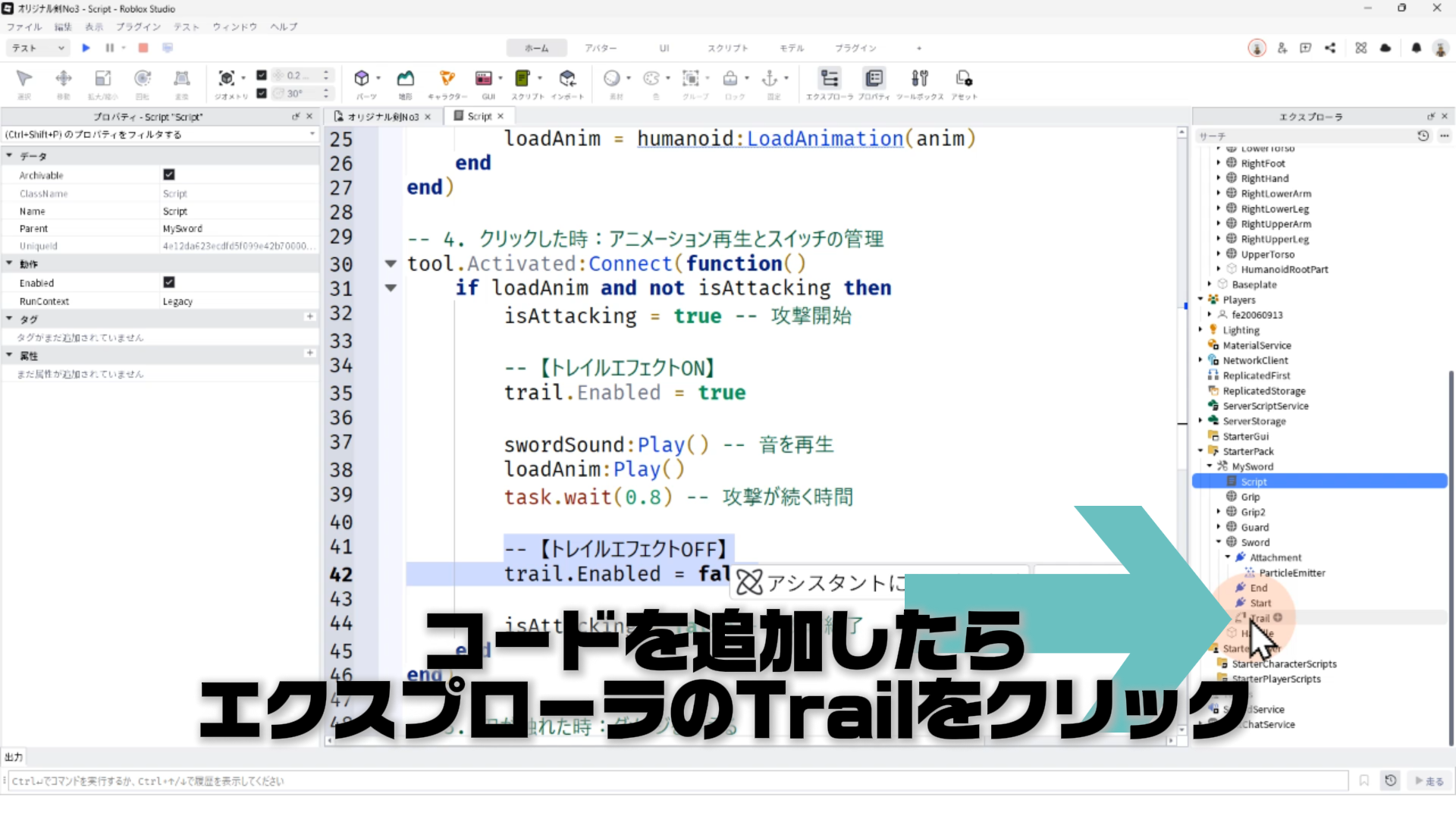Screen dimensions: 1456x819
Task: Switch to the スクリプト ribbon tab
Action: pyautogui.click(x=727, y=48)
